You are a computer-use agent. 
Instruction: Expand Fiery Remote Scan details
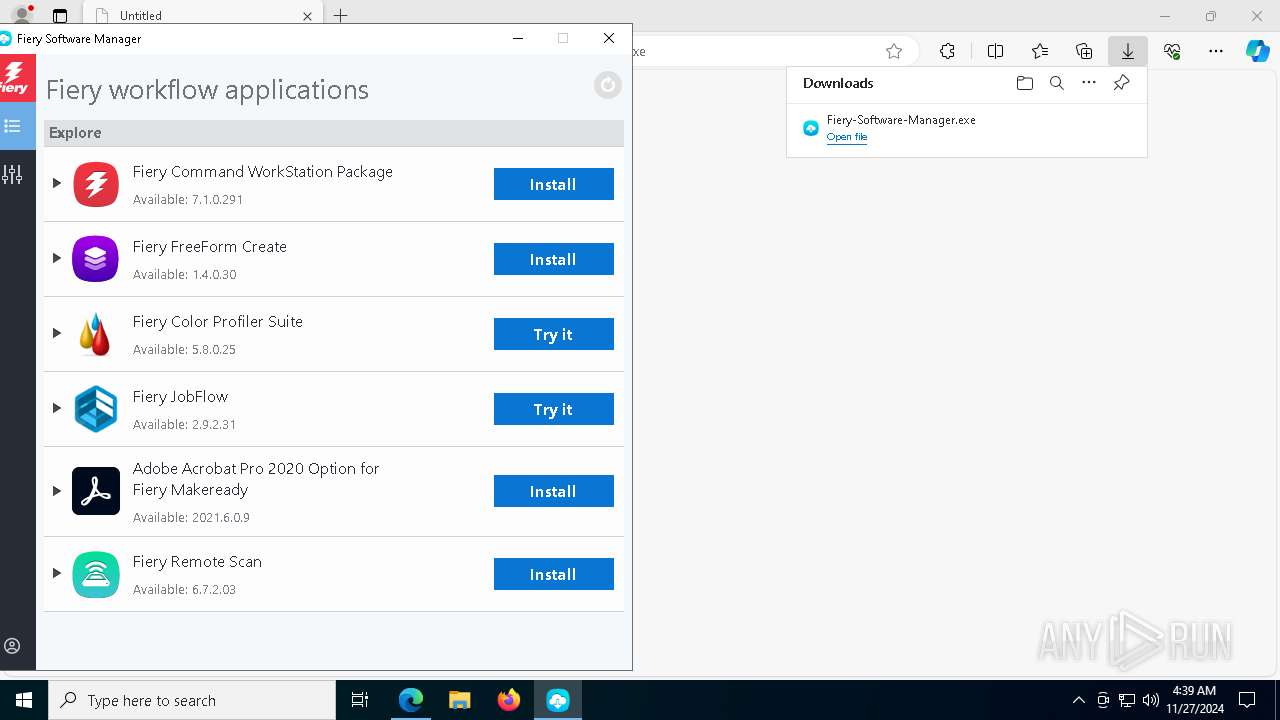[x=57, y=573]
